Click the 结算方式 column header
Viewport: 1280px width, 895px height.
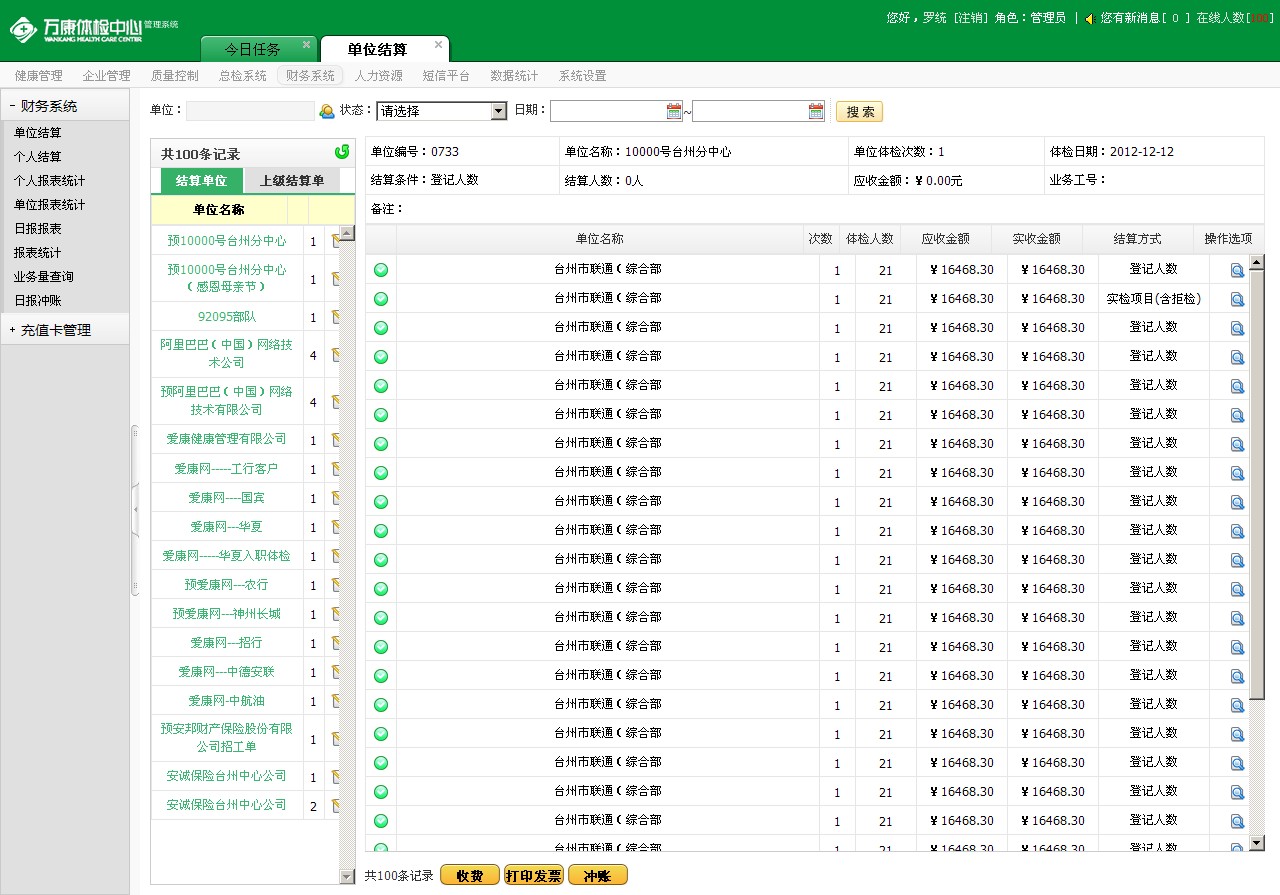pos(1137,239)
